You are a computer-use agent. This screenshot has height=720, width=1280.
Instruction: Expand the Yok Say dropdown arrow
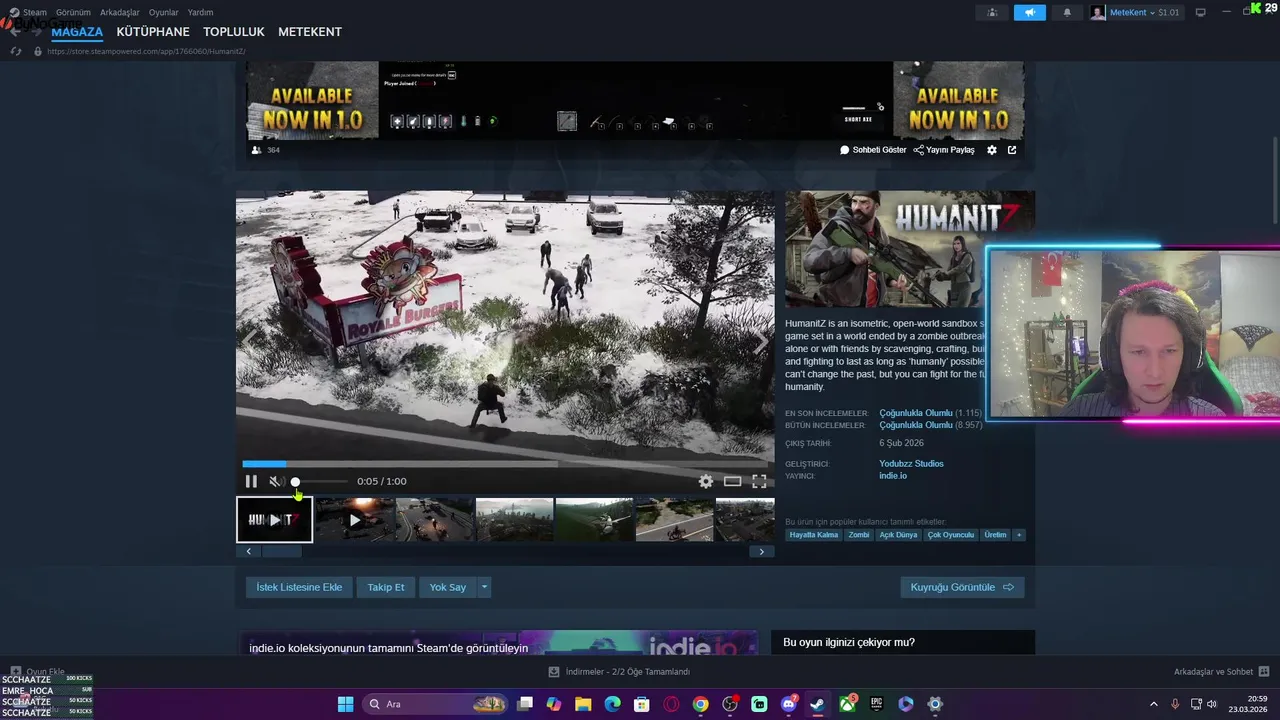click(x=484, y=587)
